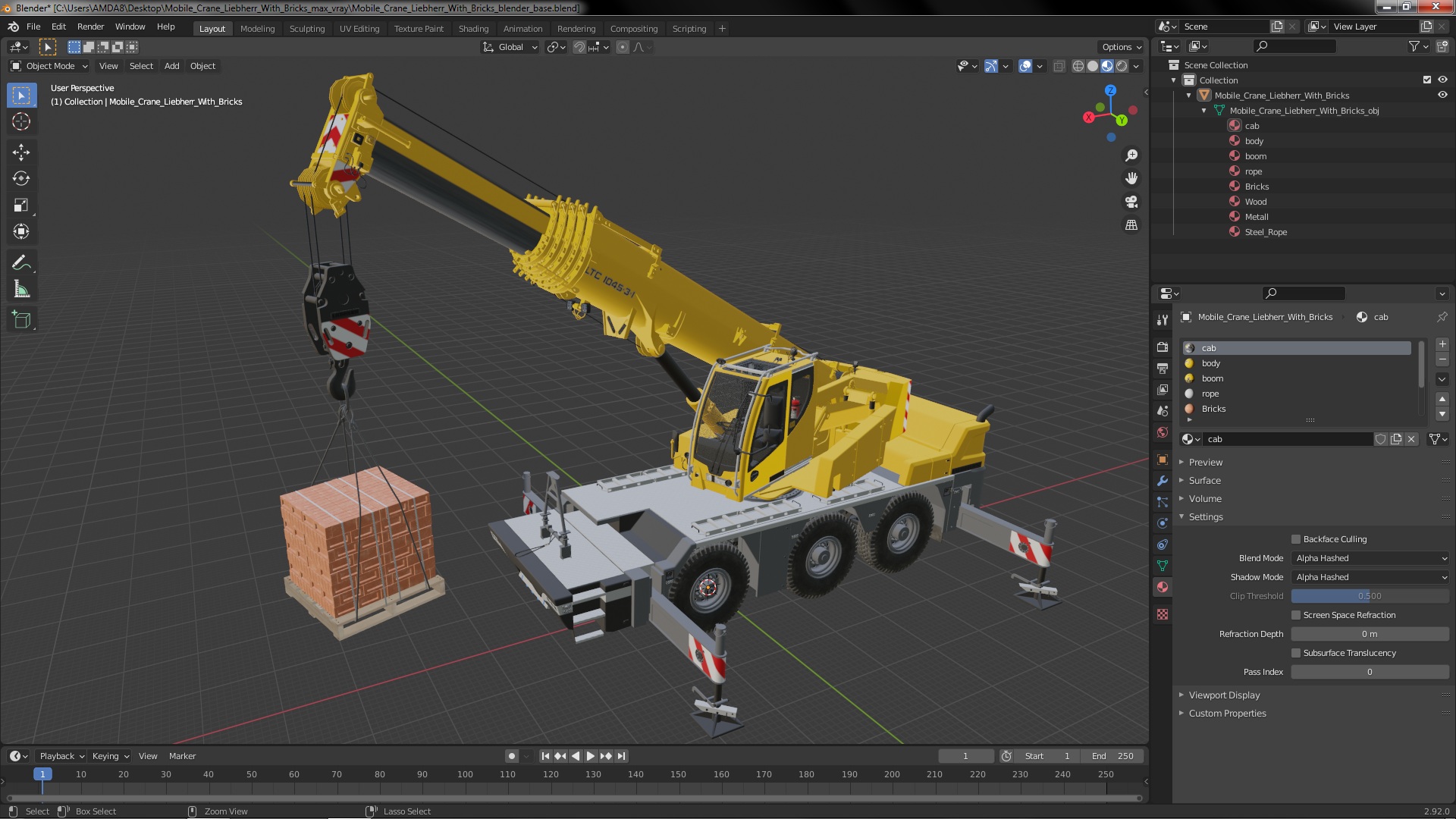Toggle camera view icon

point(1131,202)
